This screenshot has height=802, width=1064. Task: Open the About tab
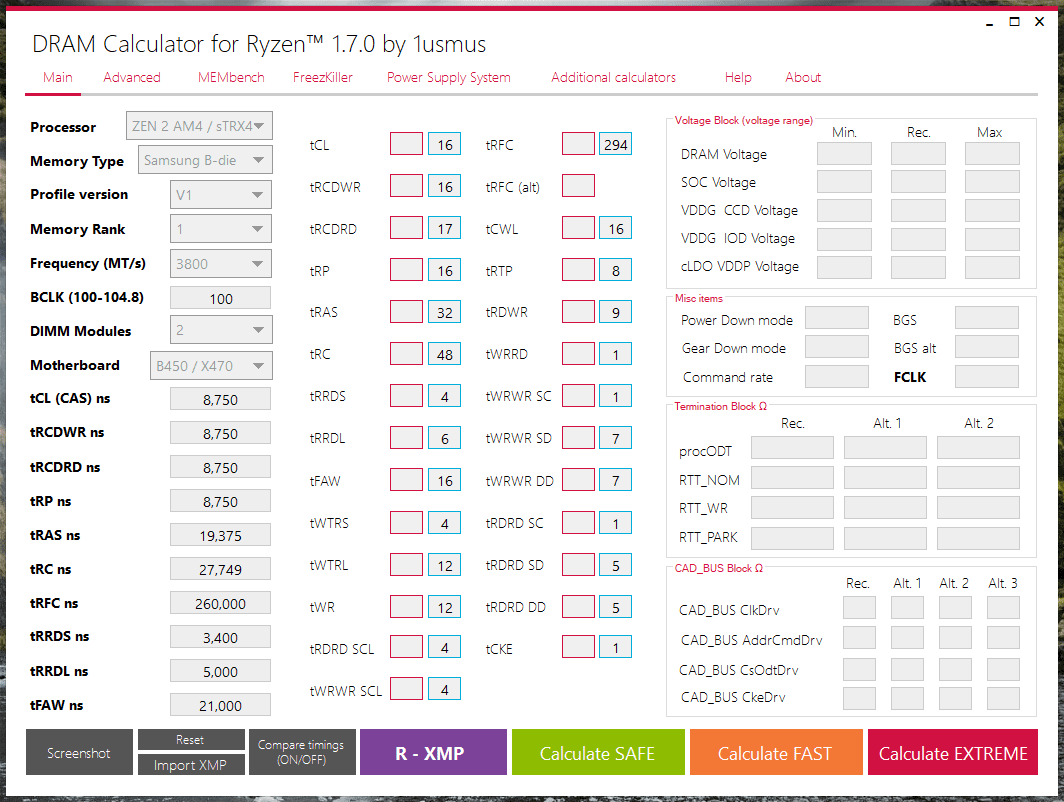(803, 77)
